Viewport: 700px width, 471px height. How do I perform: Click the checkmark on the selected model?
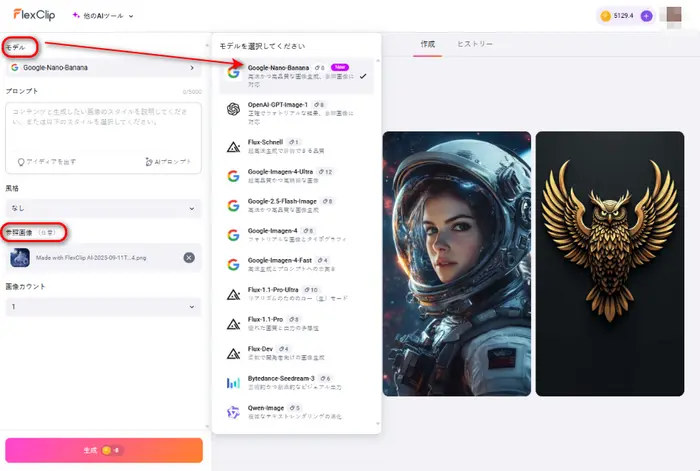coord(363,76)
